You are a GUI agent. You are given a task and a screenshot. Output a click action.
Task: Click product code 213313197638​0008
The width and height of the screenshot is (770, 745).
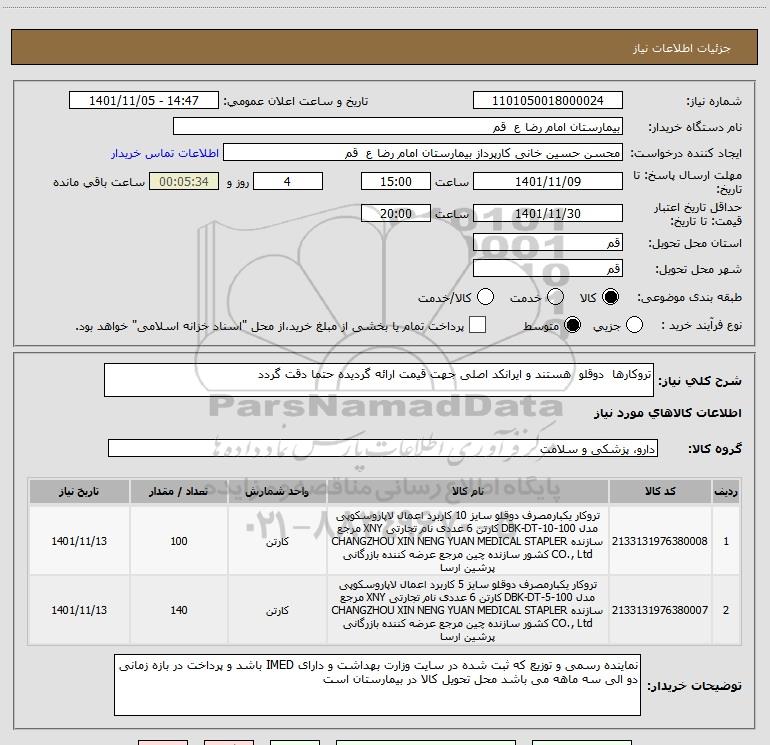tap(660, 541)
